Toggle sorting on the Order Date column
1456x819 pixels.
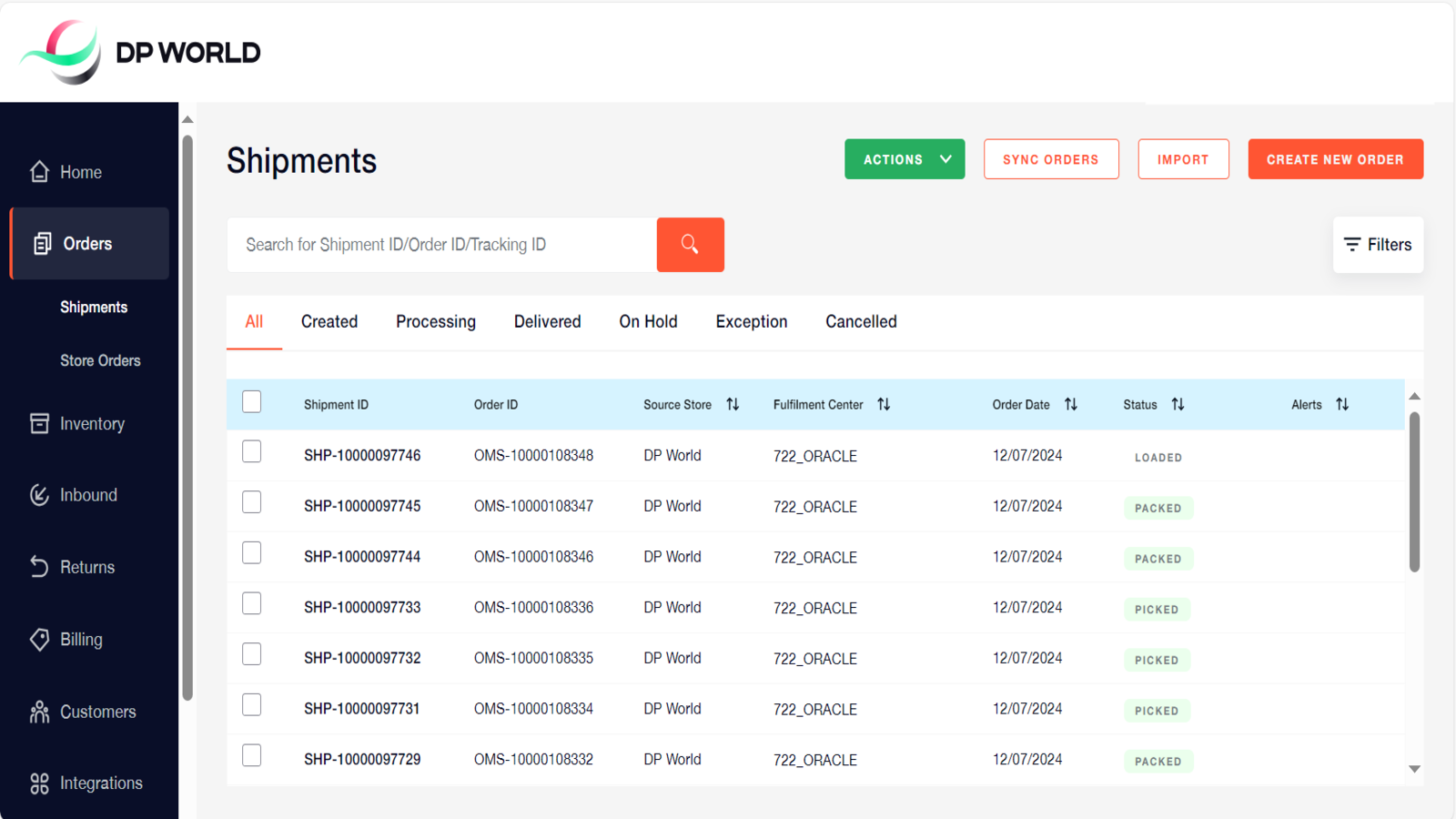coord(1070,404)
